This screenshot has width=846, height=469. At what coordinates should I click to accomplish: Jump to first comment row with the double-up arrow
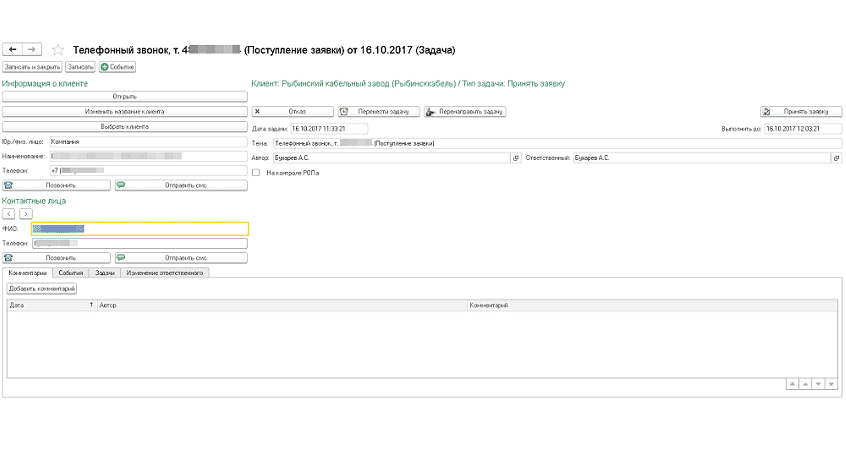coord(792,384)
